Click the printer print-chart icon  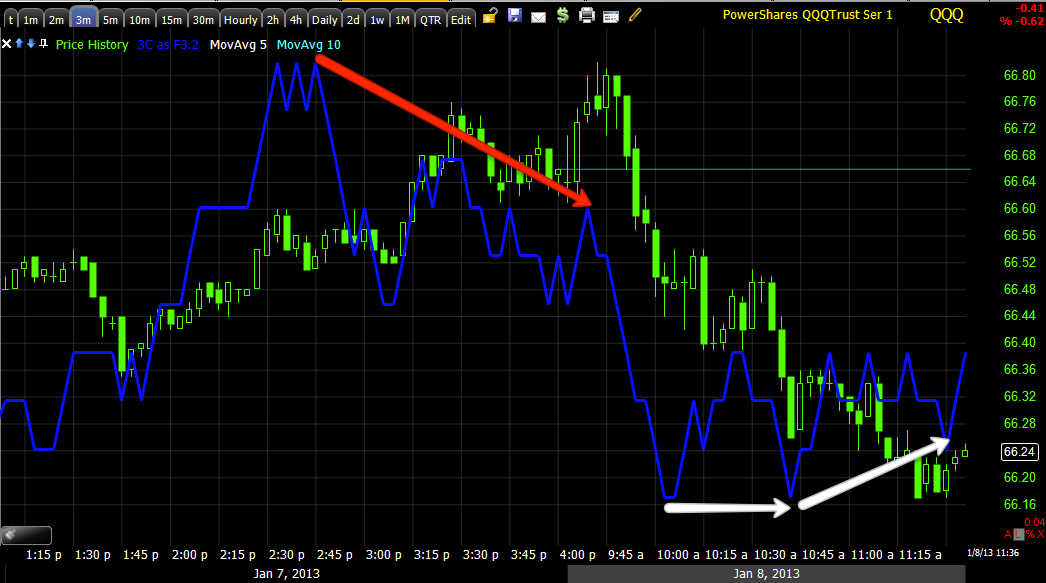586,15
